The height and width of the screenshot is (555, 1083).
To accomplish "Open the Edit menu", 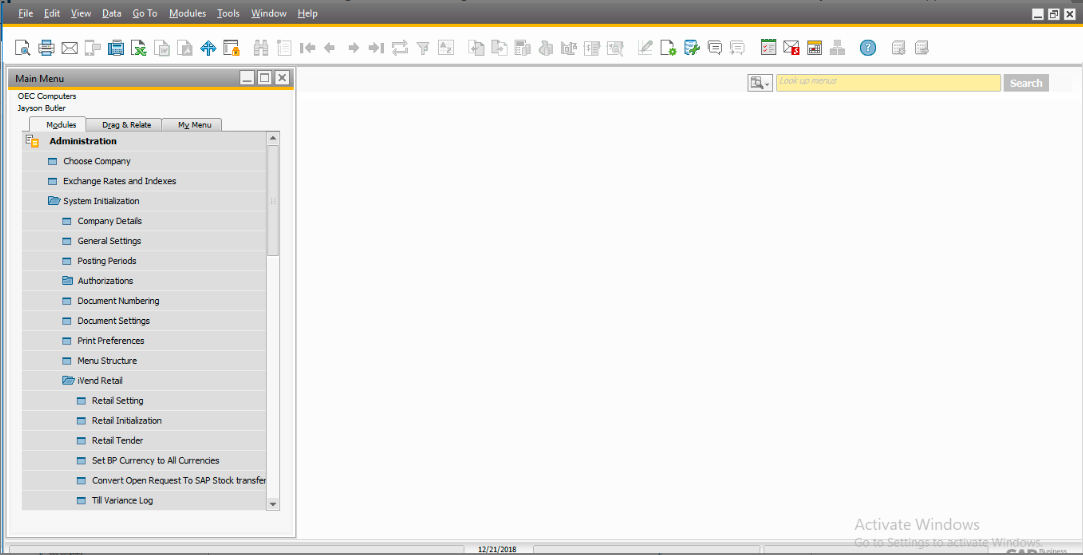I will [x=52, y=13].
